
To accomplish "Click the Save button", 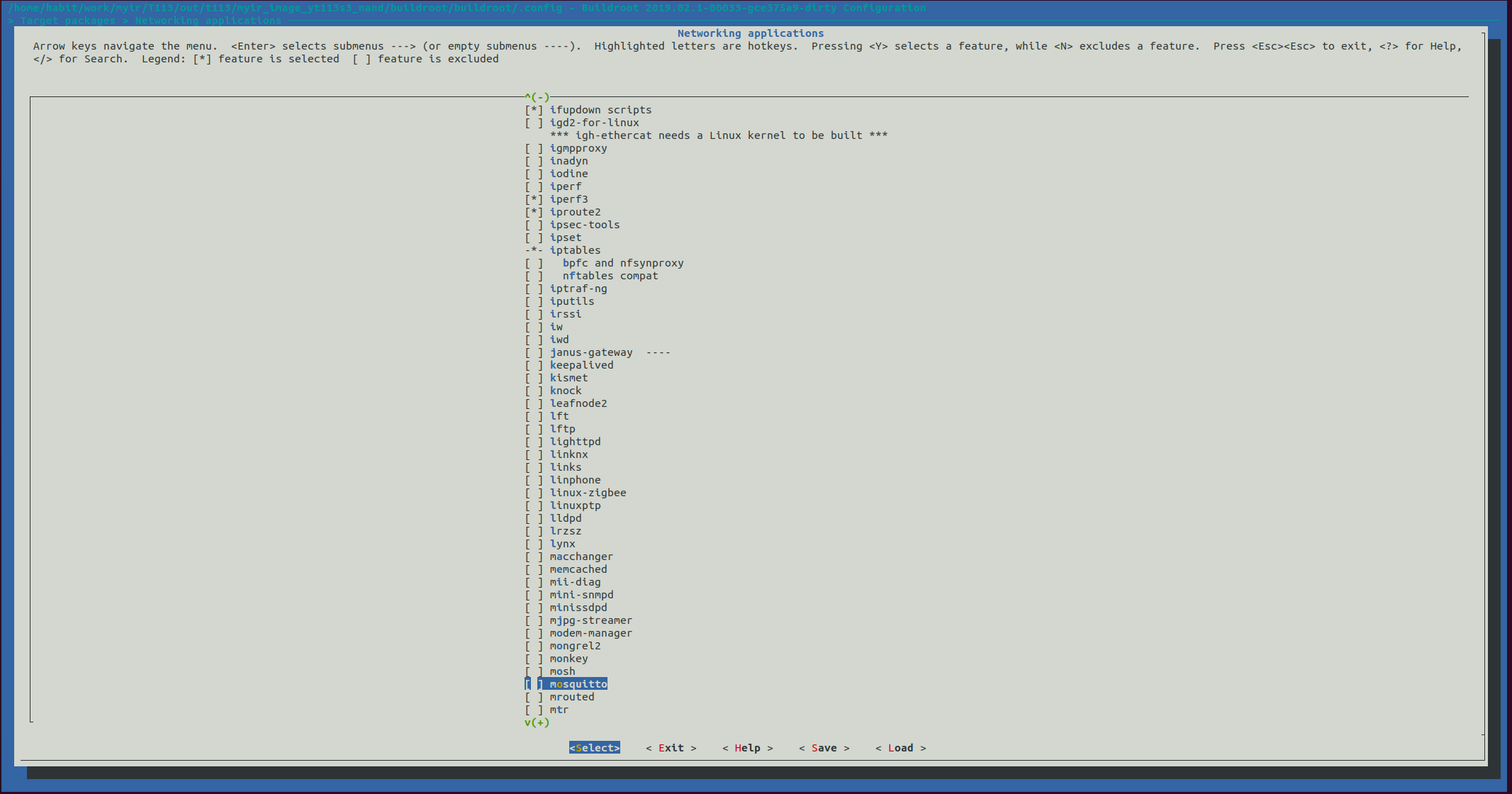I will (824, 748).
